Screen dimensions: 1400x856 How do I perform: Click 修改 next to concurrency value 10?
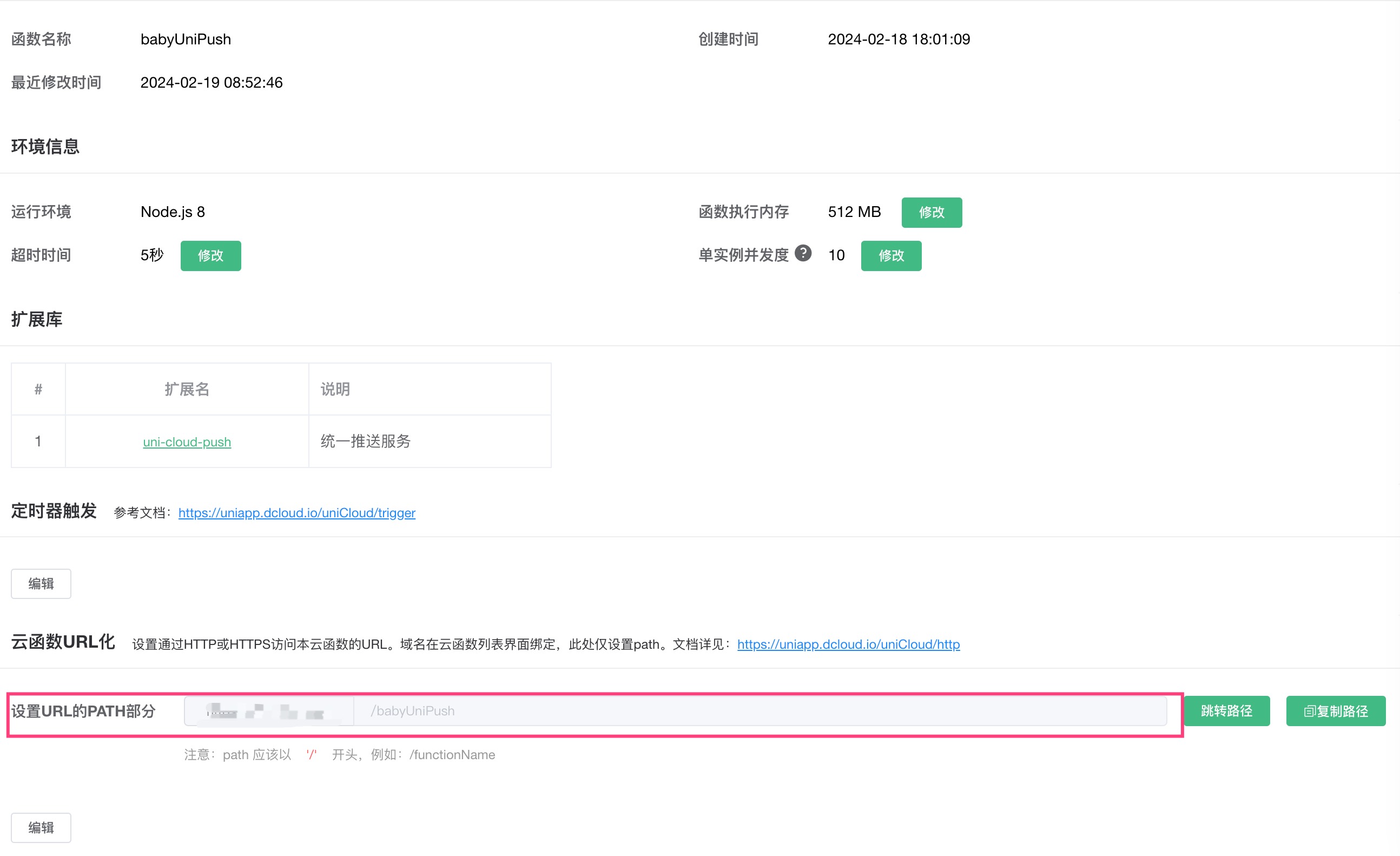coord(890,255)
